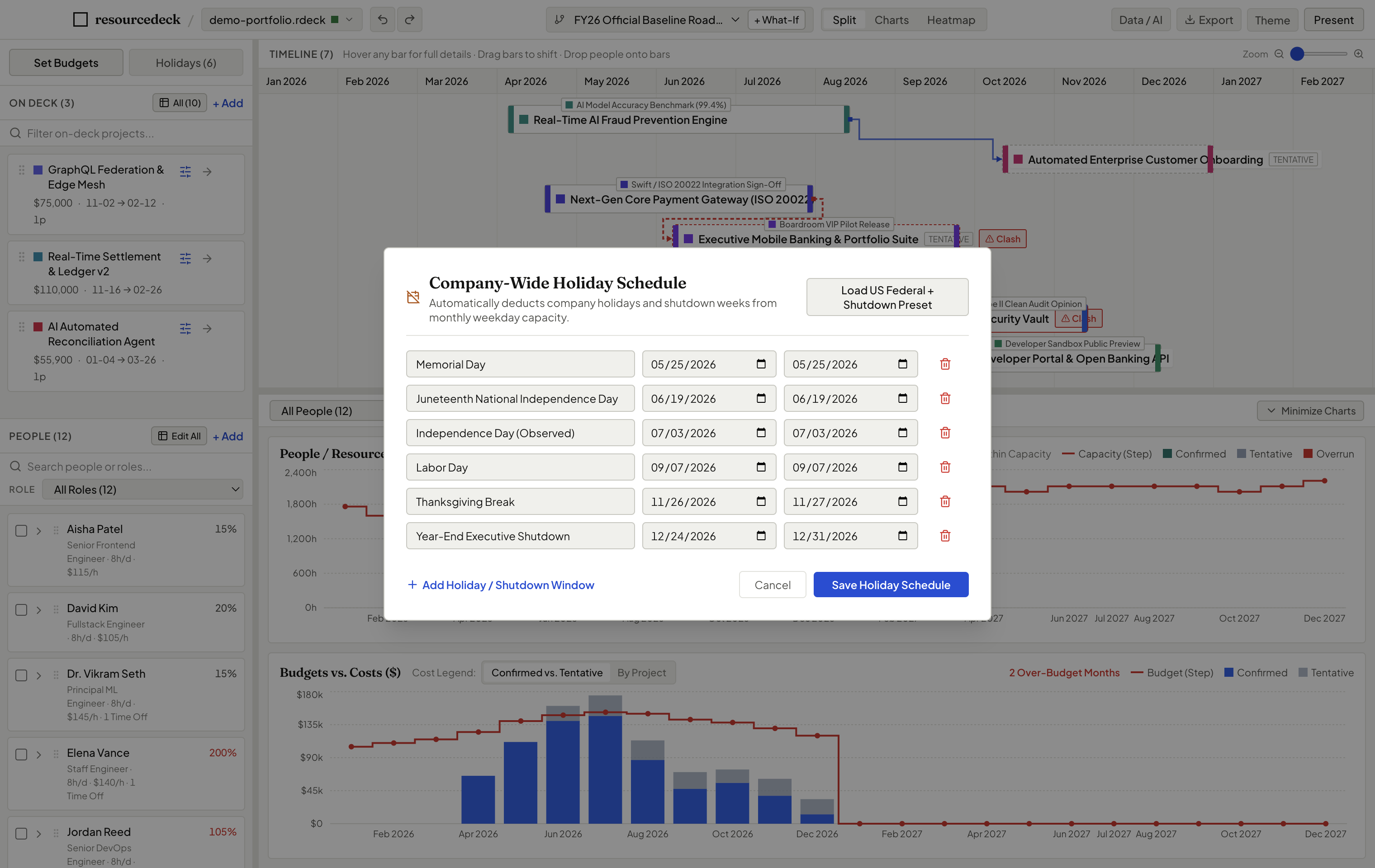Remove the Independence Day (Observed) entry

point(945,433)
